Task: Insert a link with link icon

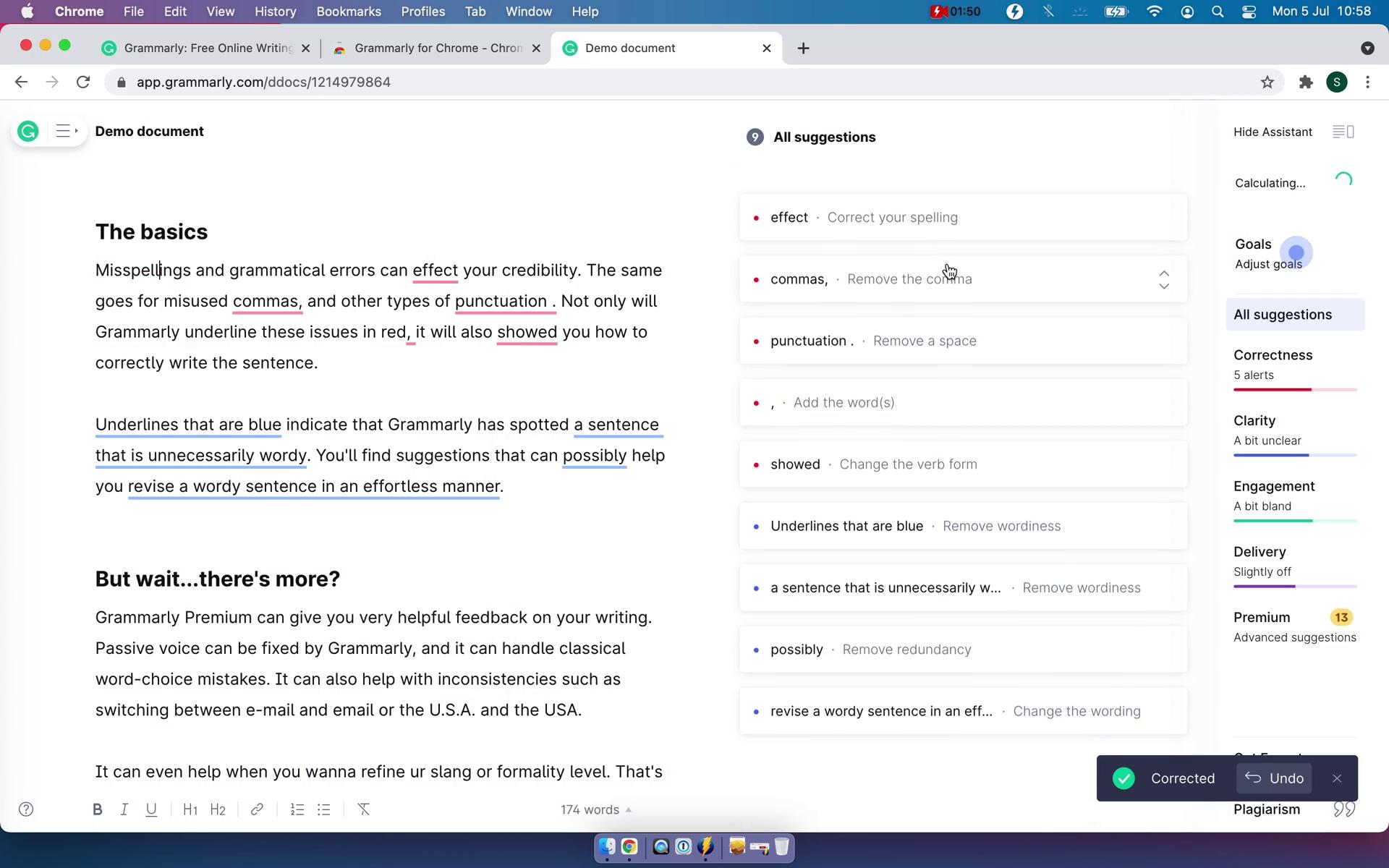Action: [257, 809]
